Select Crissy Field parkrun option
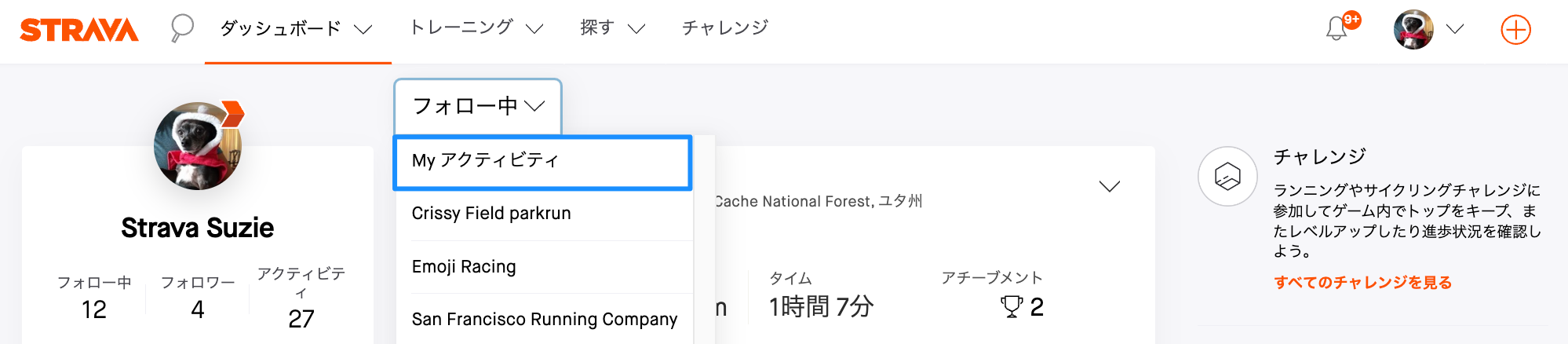This screenshot has height=344, width=1568. pos(545,214)
